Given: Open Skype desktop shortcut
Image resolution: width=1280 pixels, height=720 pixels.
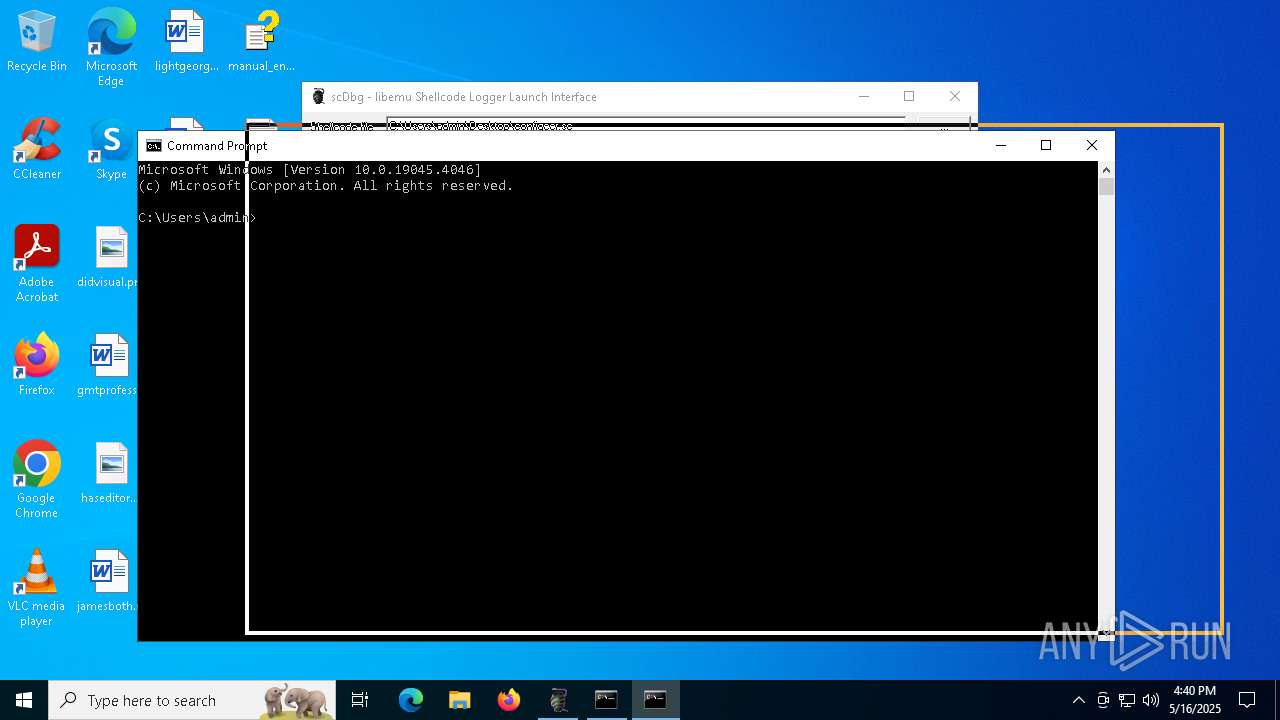Looking at the screenshot, I should click(x=111, y=150).
